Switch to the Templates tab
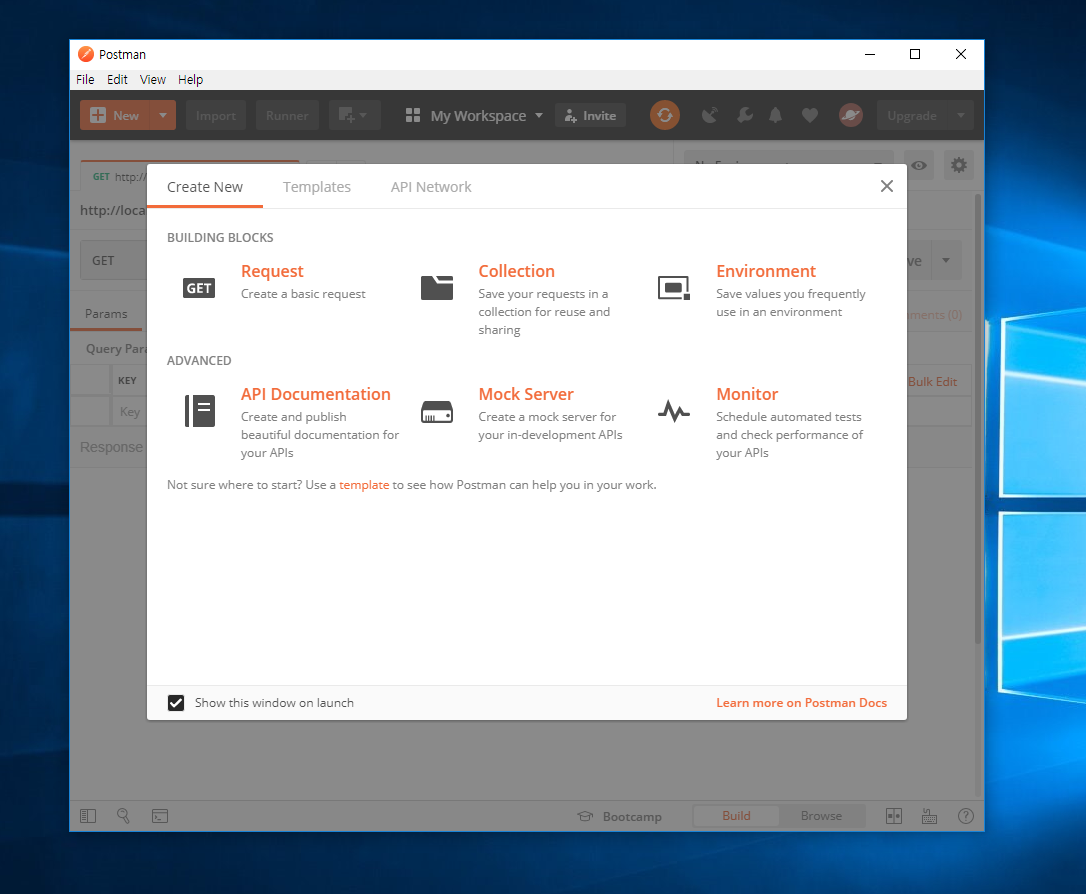This screenshot has width=1086, height=894. coord(317,187)
